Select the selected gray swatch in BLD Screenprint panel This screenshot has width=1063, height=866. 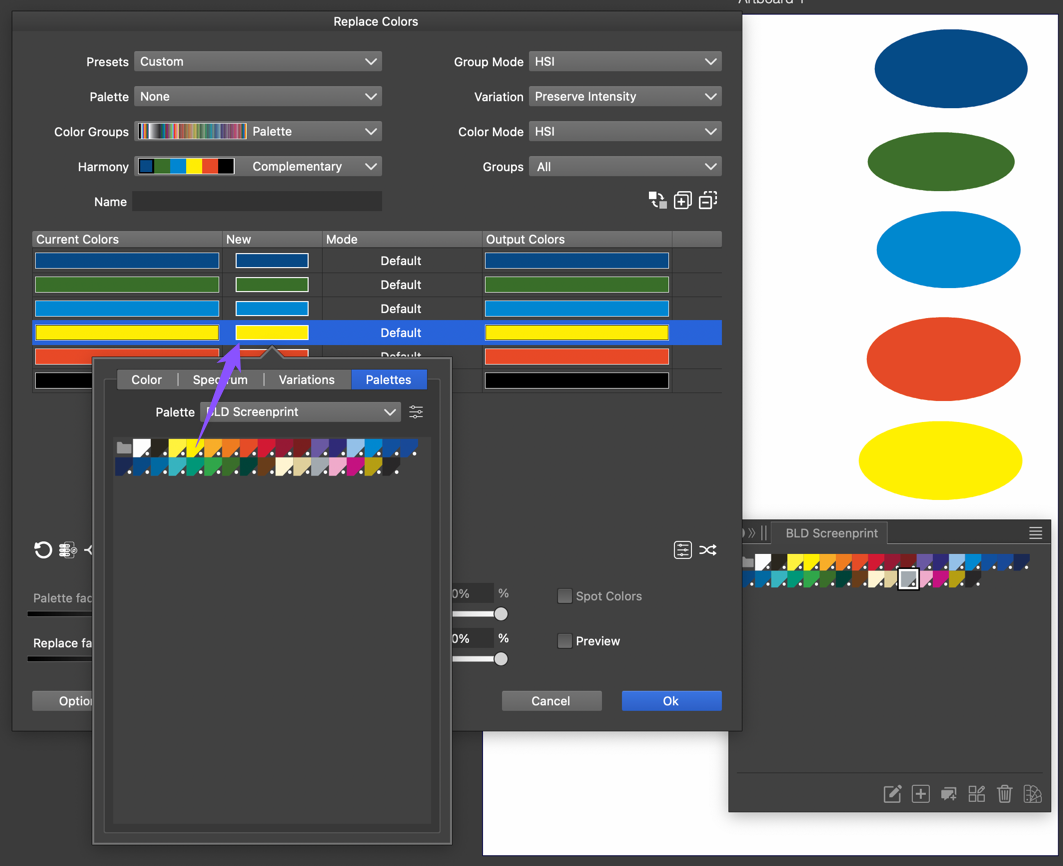pos(908,579)
